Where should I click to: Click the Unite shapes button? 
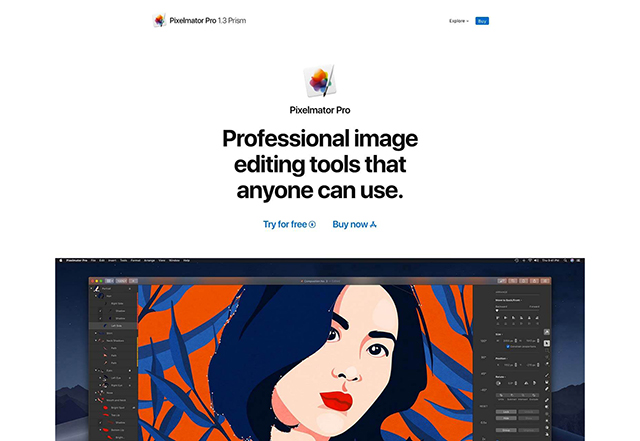point(501,395)
